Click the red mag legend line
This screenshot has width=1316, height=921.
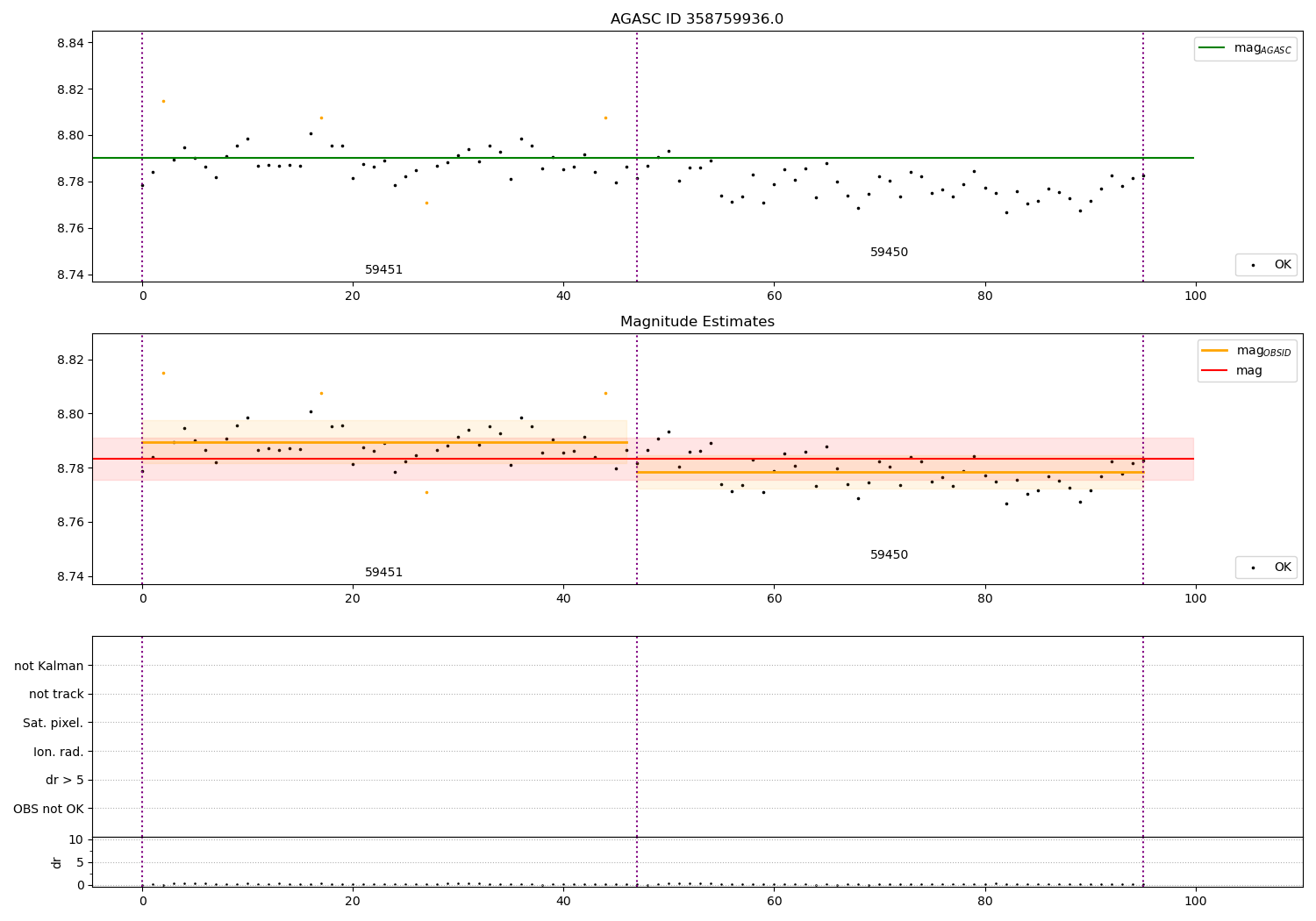1215,371
